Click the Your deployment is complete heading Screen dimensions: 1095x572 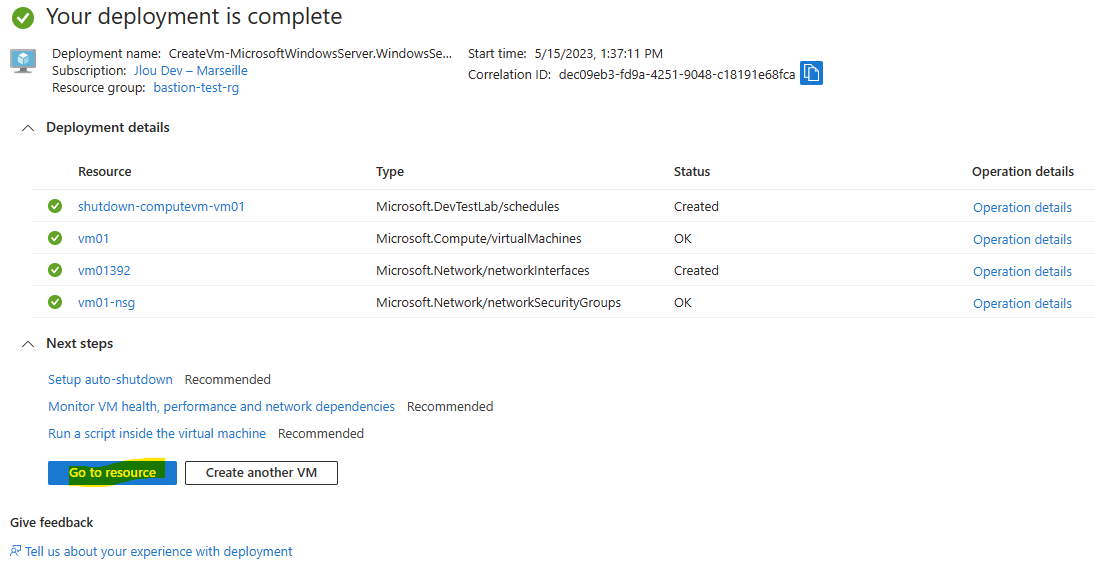point(194,17)
